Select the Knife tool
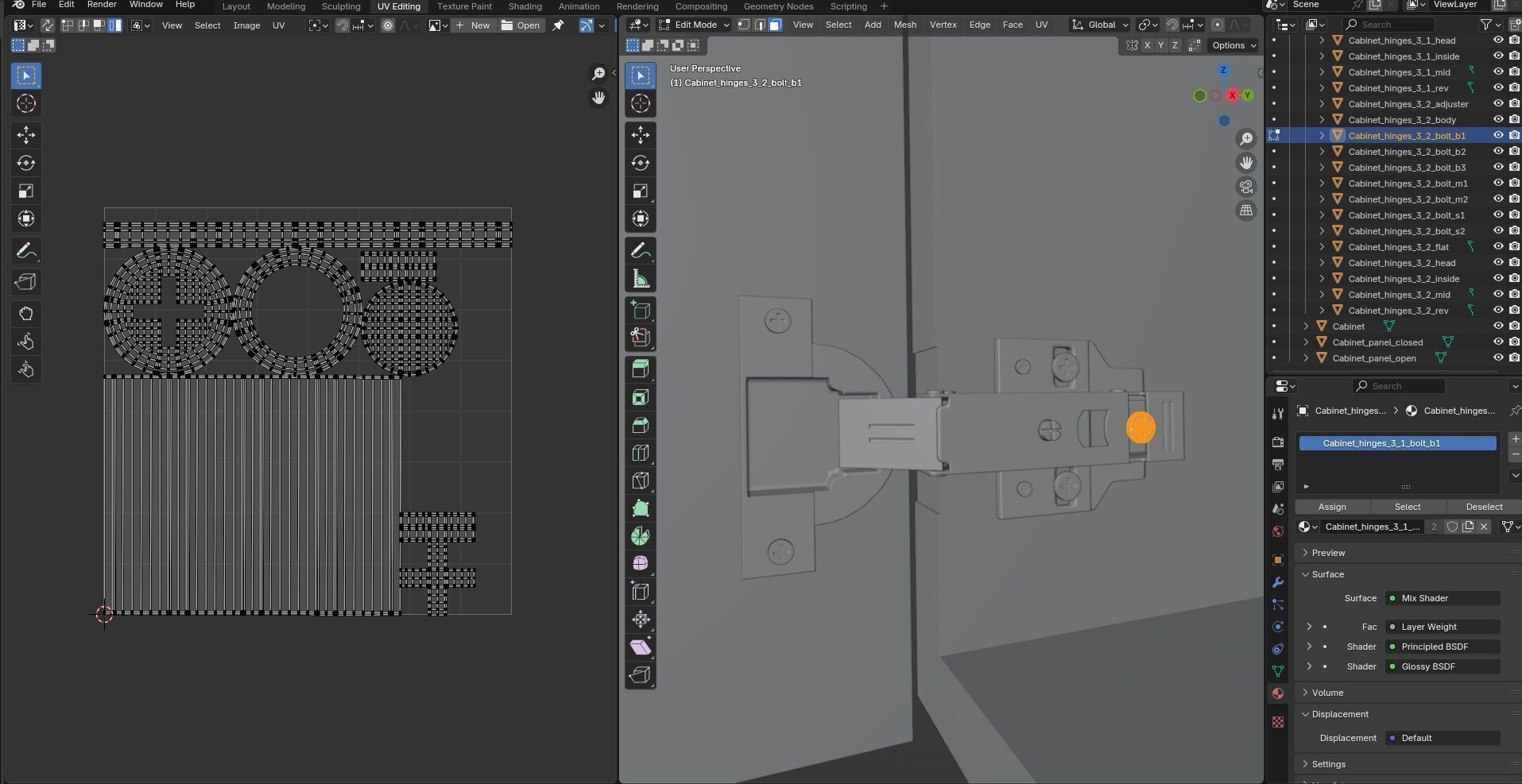Screen dimensions: 1522x784 [x=641, y=481]
